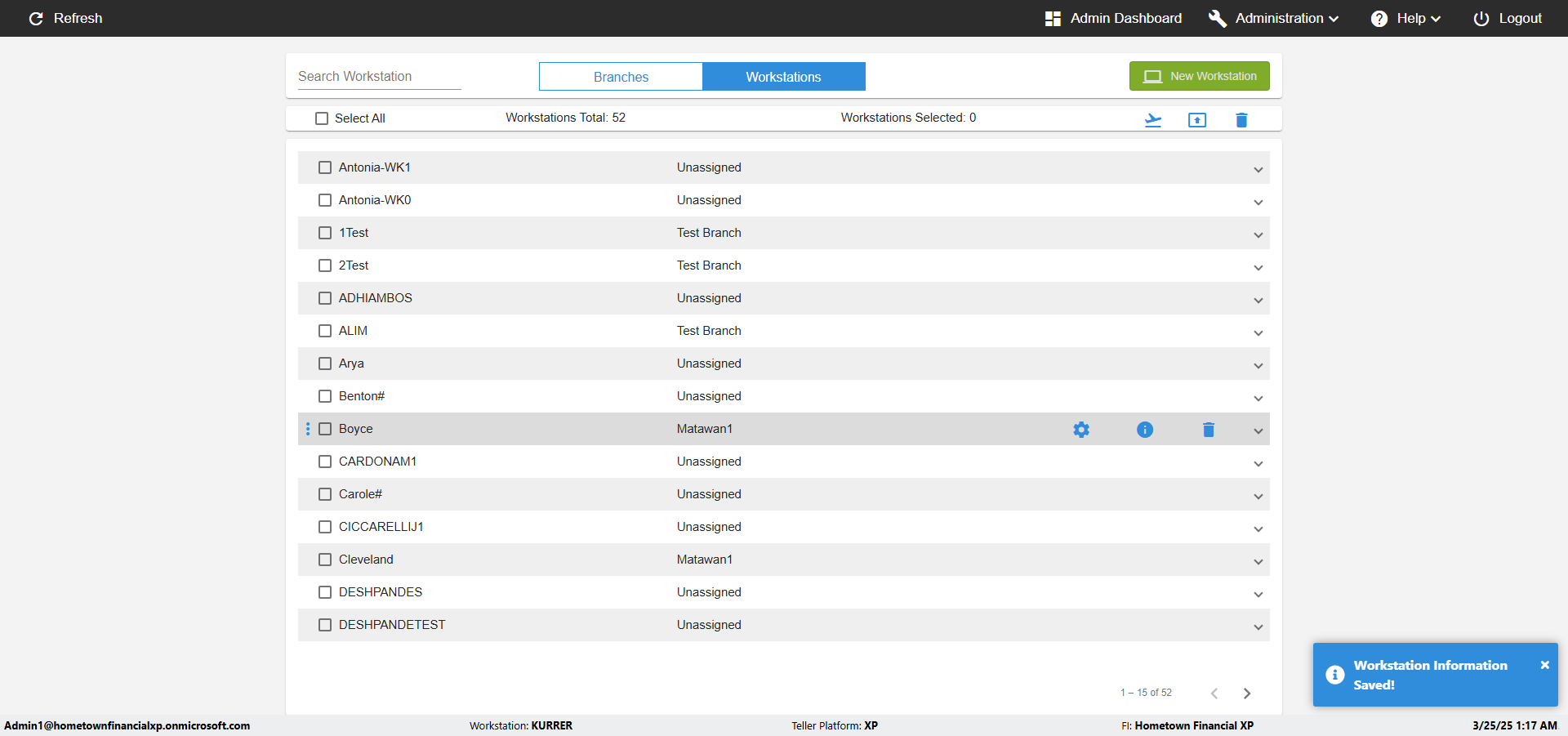Click the bulk transfer workstations icon
Screen dimensions: 1568x736
click(x=1153, y=120)
